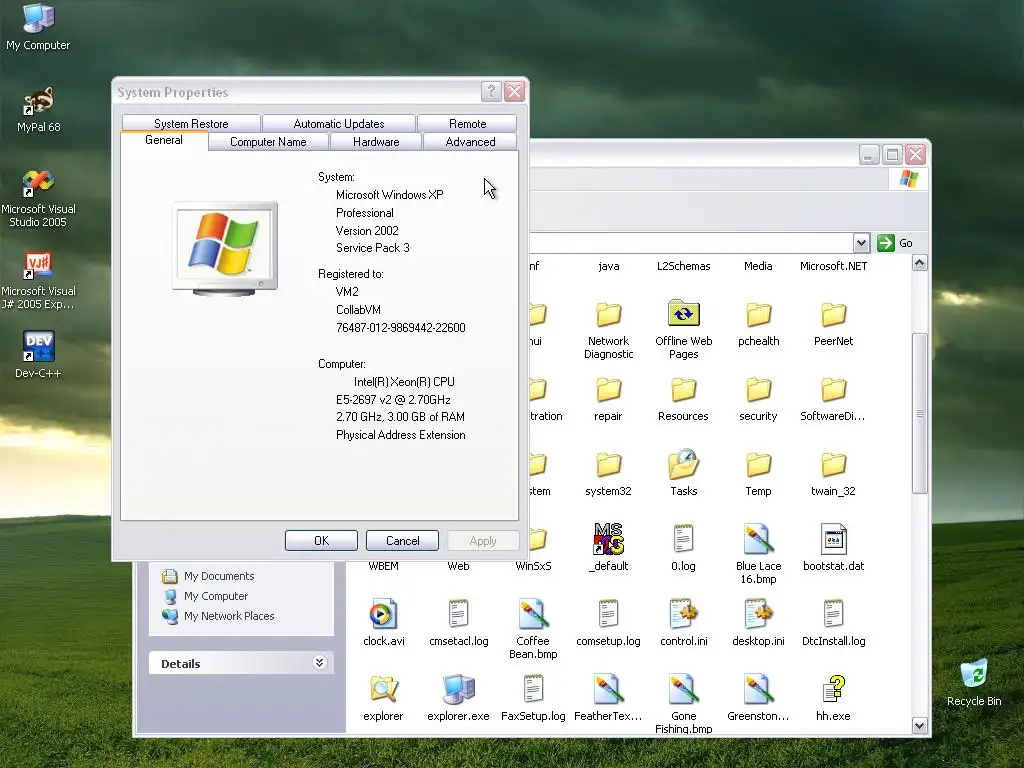Switch to the Automatic Updates tab
Image resolution: width=1024 pixels, height=768 pixels.
coord(339,123)
